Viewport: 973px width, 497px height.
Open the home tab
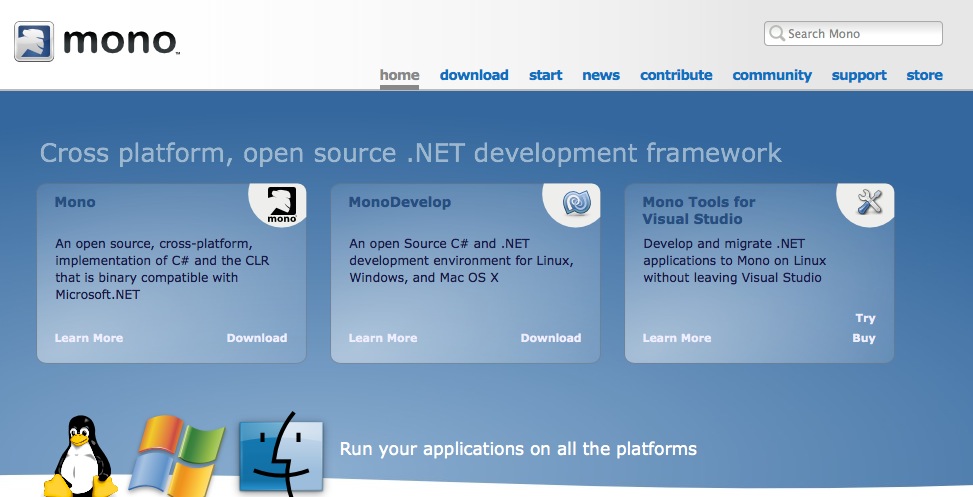click(x=400, y=75)
